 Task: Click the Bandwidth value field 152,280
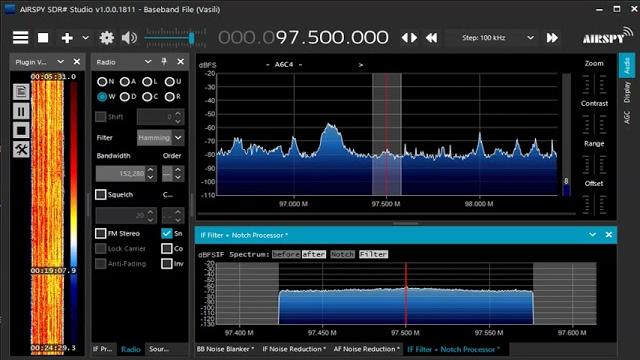click(x=121, y=174)
